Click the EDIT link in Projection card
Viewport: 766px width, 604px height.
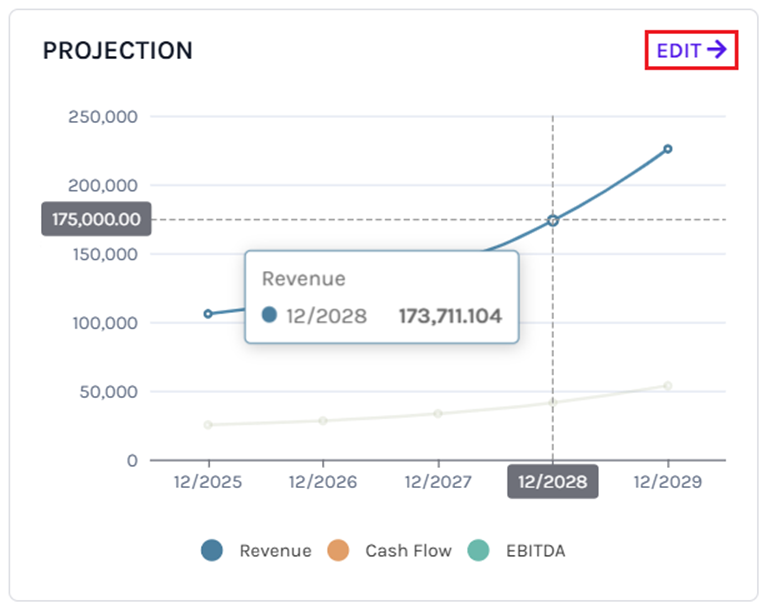(679, 50)
